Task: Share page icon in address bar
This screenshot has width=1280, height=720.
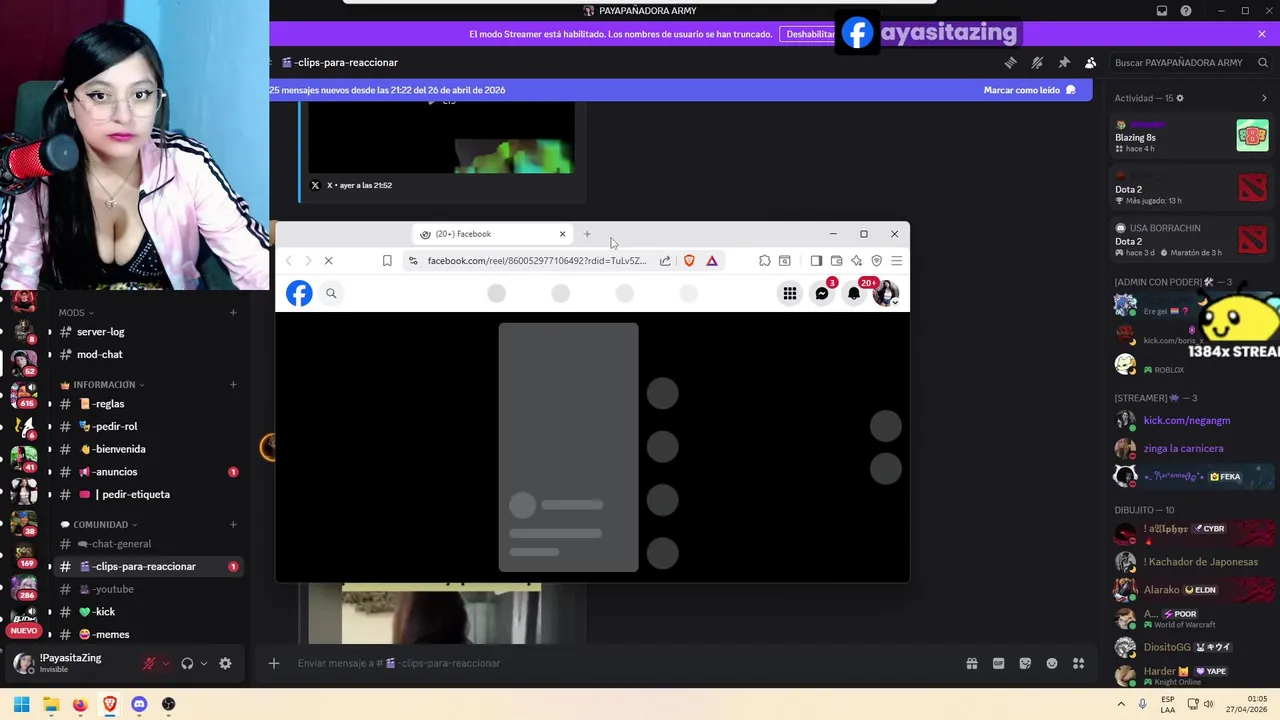Action: tap(665, 261)
